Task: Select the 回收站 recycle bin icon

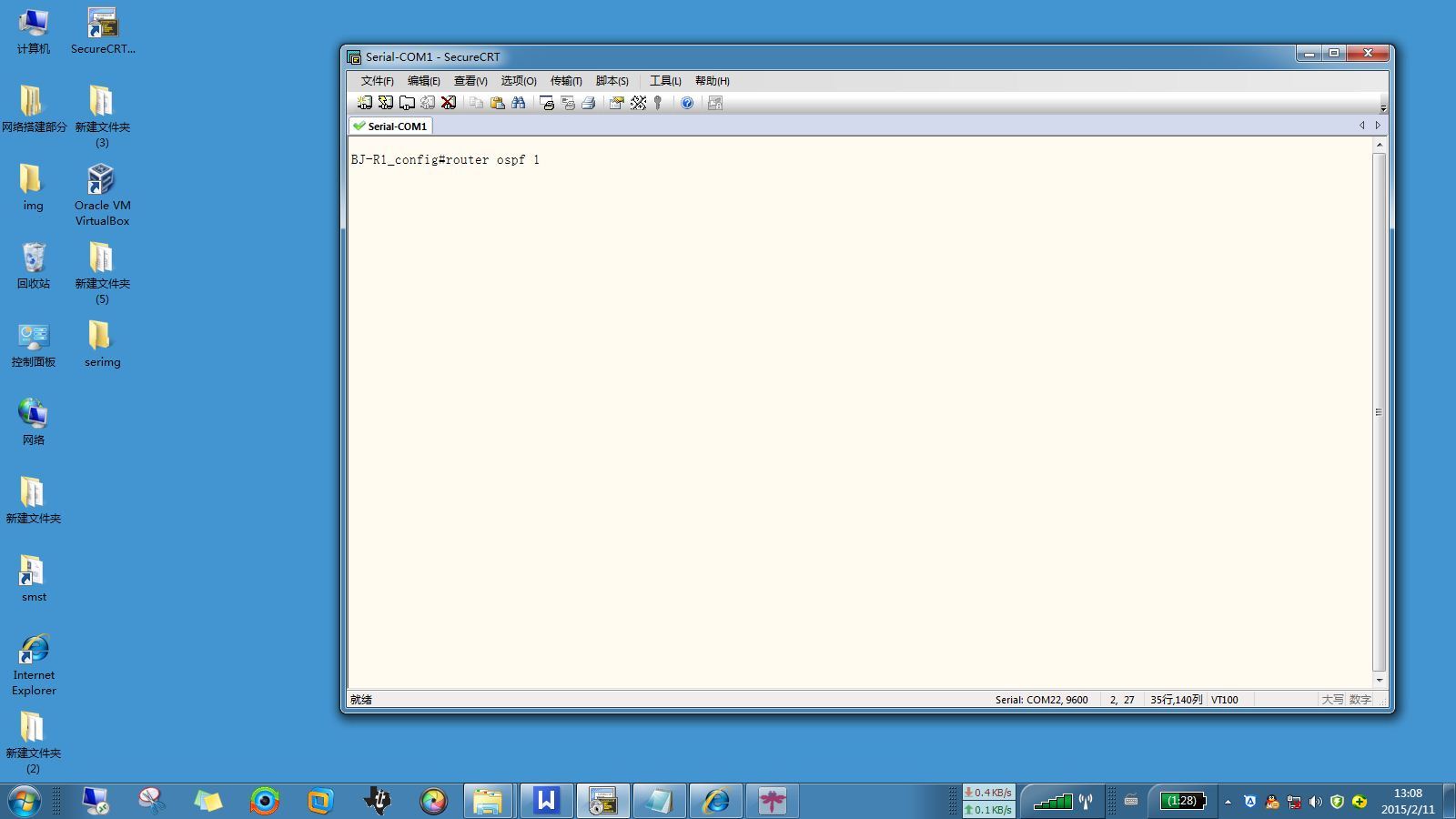Action: (x=34, y=266)
